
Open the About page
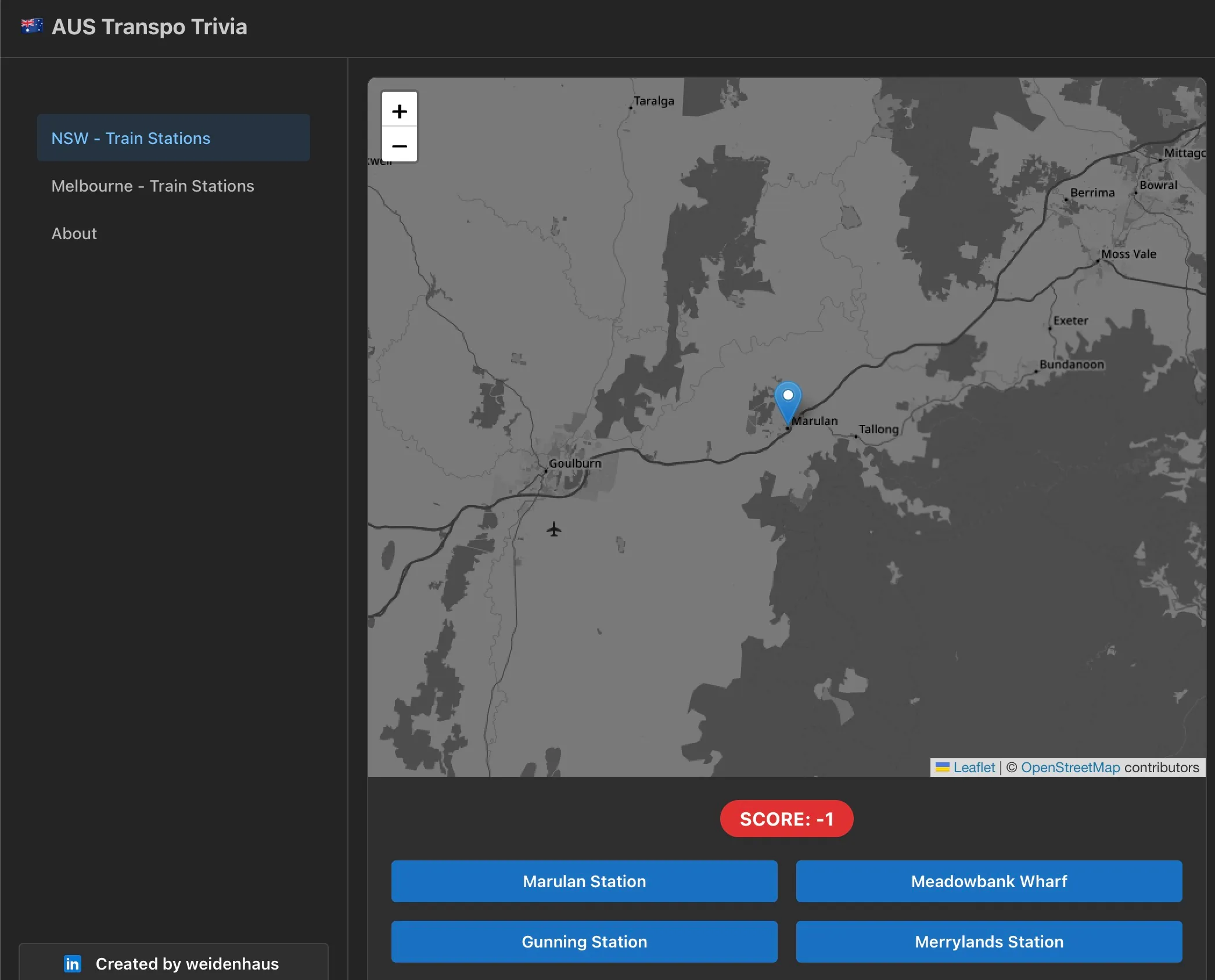point(174,233)
